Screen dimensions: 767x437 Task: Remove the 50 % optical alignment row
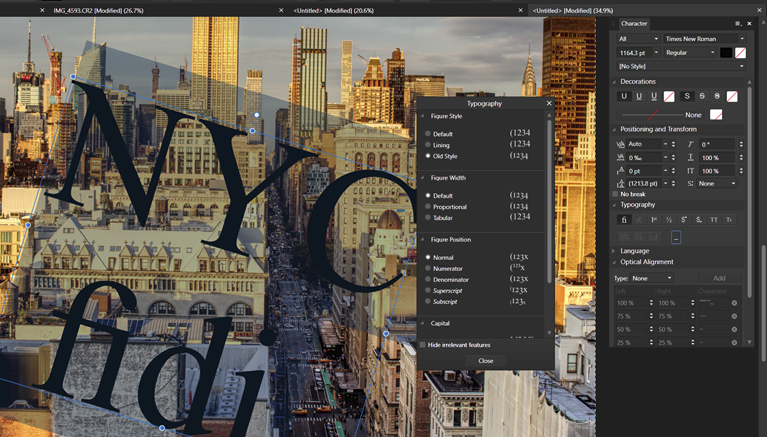point(734,330)
